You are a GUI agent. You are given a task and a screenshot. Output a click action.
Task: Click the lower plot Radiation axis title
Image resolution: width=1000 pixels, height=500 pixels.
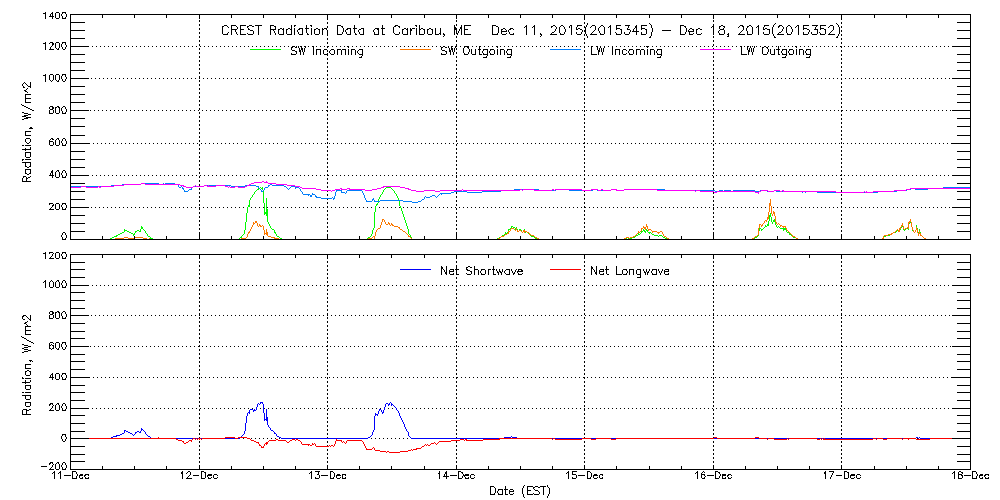(28, 362)
